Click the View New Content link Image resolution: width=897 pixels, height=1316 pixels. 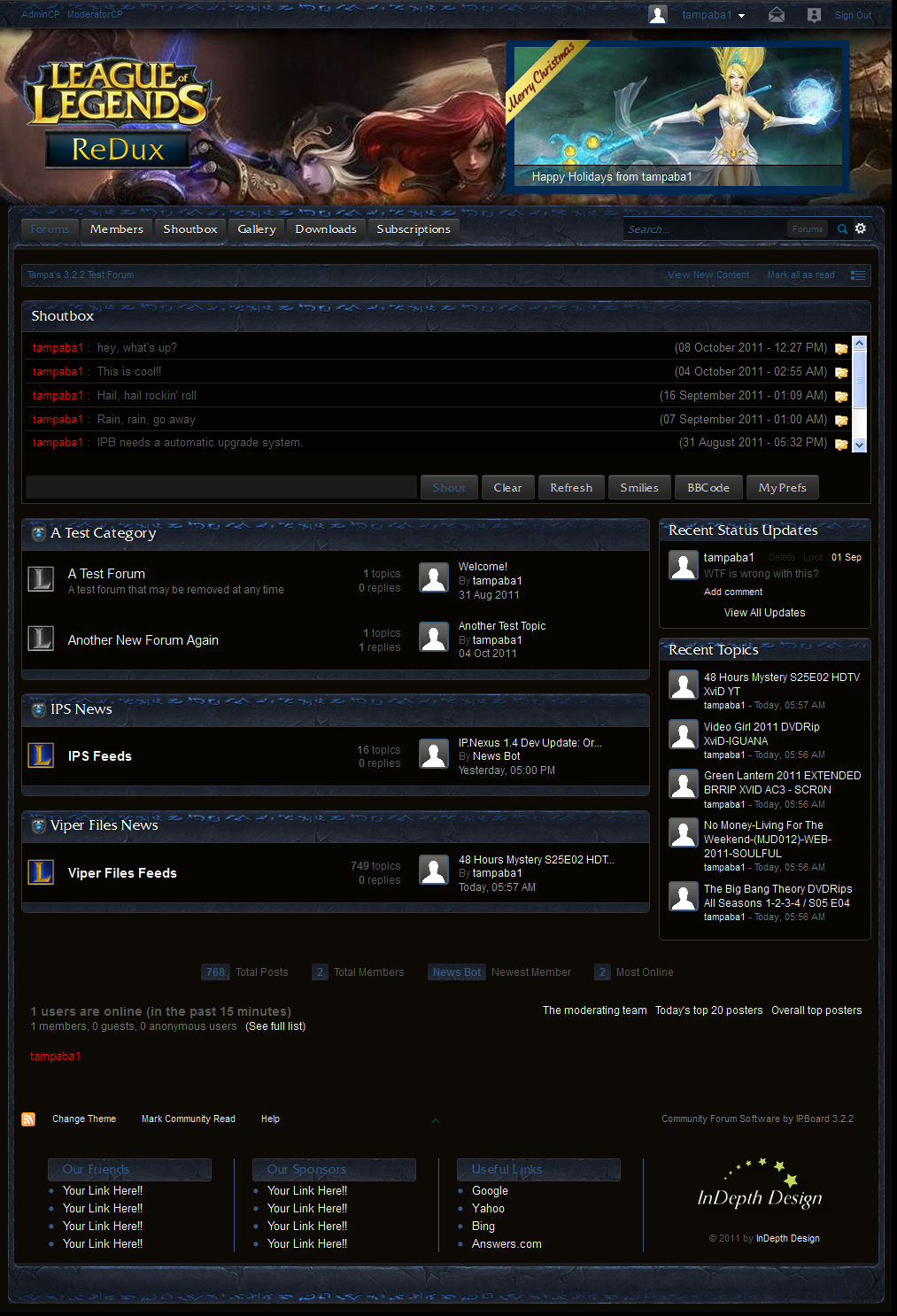(x=708, y=275)
